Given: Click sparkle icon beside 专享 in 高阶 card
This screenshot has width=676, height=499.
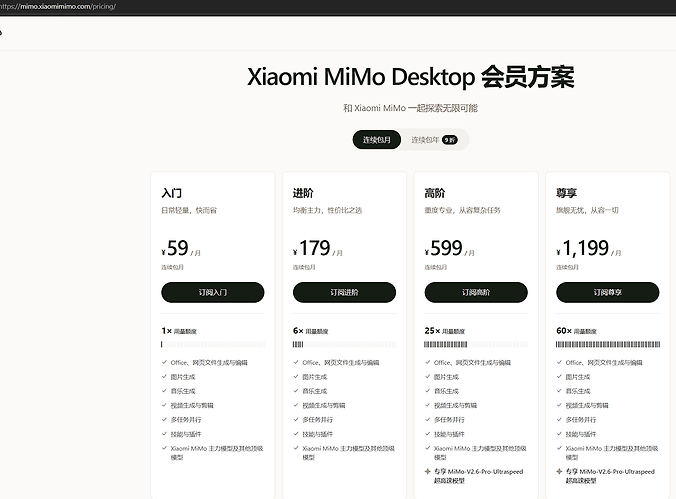Looking at the screenshot, I should coord(428,471).
